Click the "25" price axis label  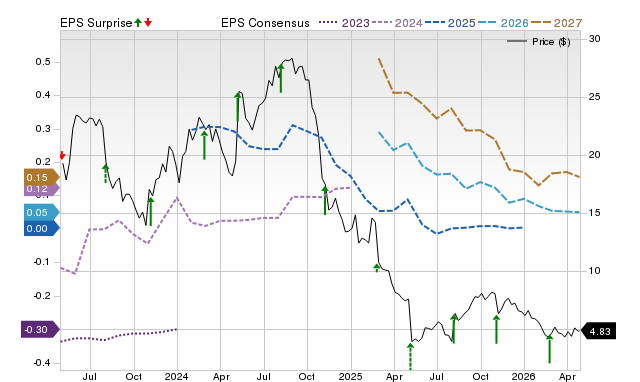(x=594, y=97)
